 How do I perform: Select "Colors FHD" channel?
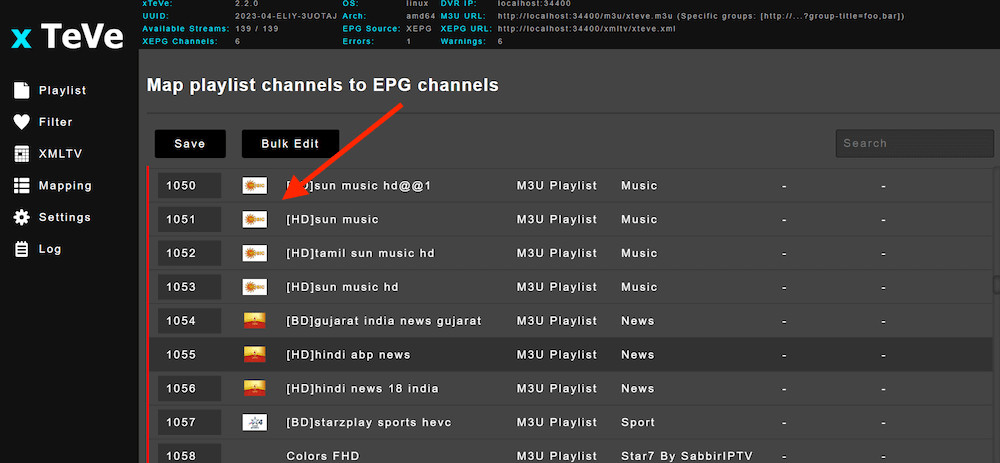323,456
